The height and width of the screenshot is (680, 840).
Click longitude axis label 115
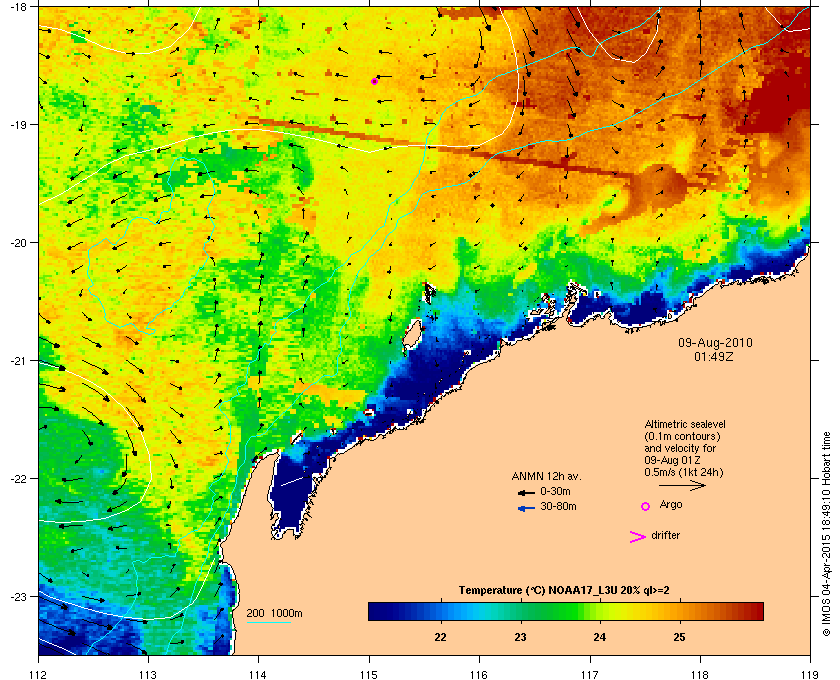(369, 674)
